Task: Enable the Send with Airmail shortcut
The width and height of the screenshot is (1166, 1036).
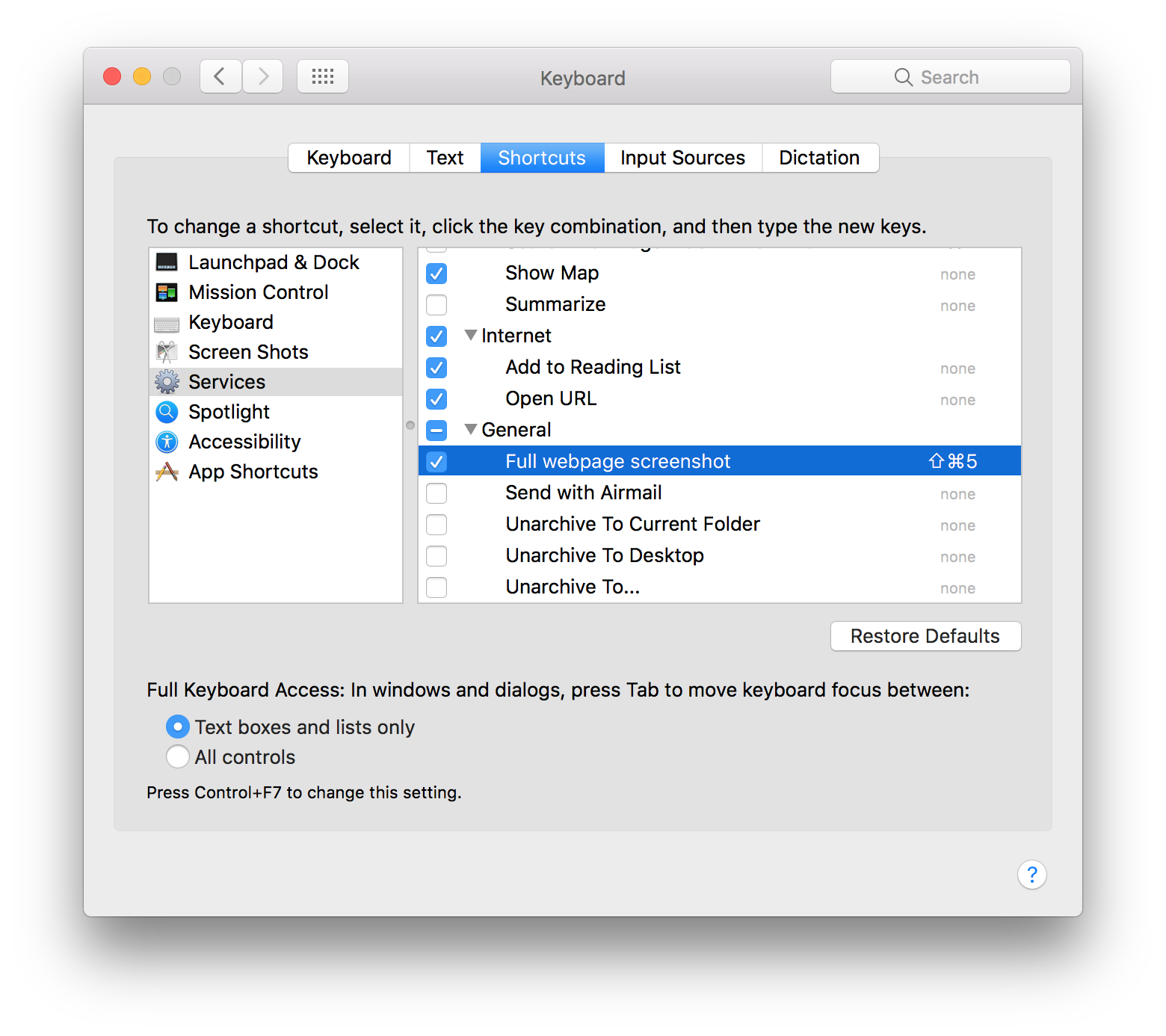Action: [437, 493]
